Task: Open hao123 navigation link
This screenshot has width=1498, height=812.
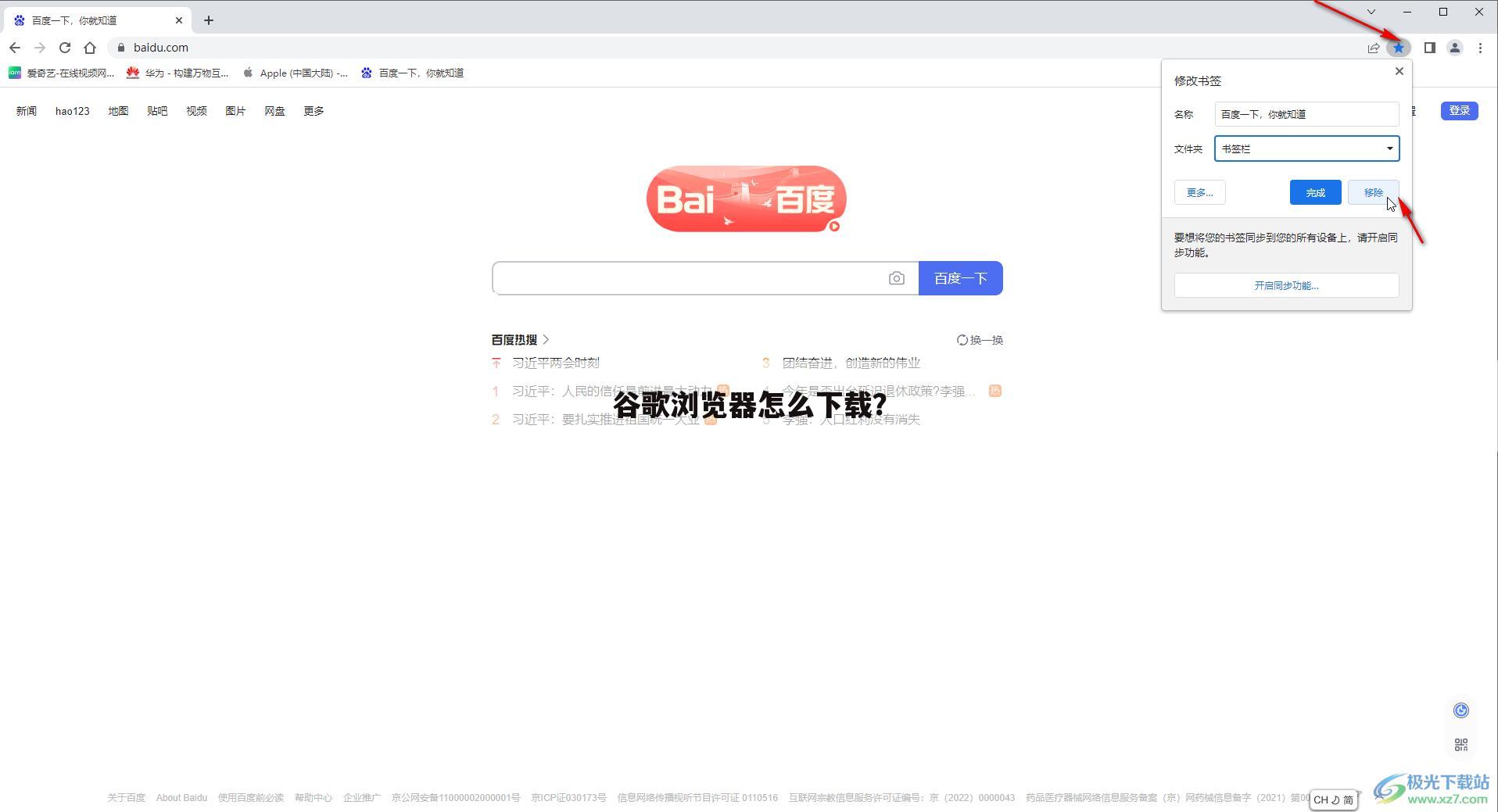Action: [x=73, y=111]
